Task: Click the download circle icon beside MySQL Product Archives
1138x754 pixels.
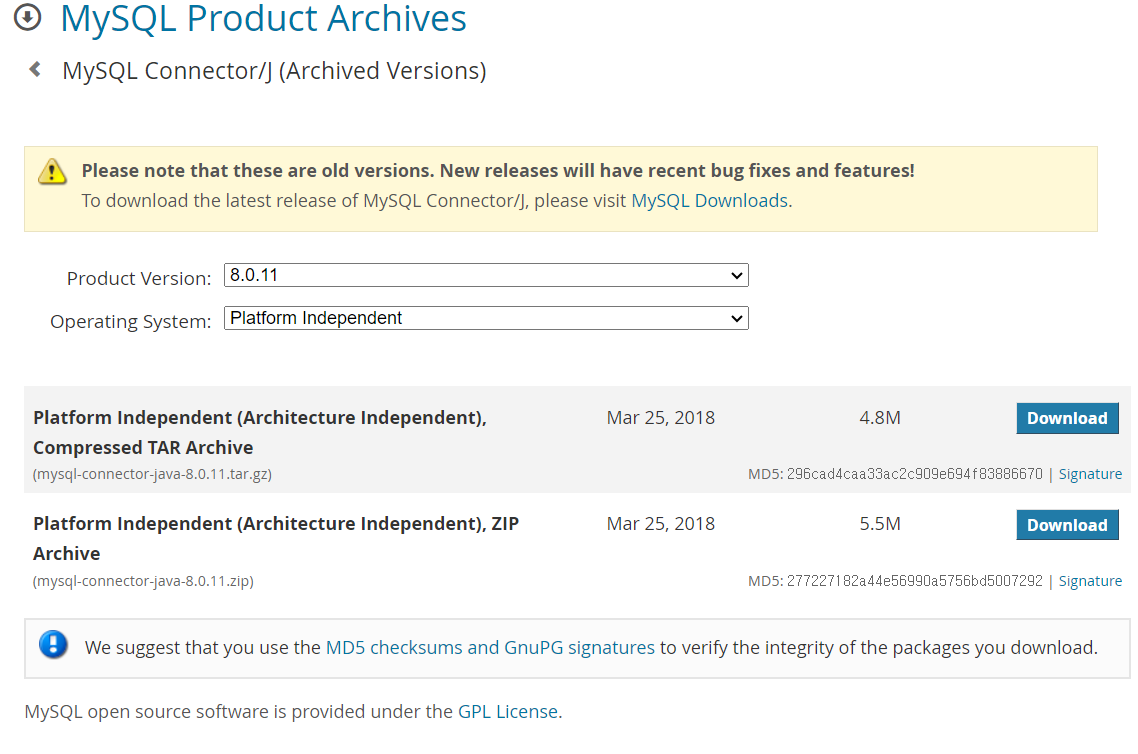Action: click(28, 17)
